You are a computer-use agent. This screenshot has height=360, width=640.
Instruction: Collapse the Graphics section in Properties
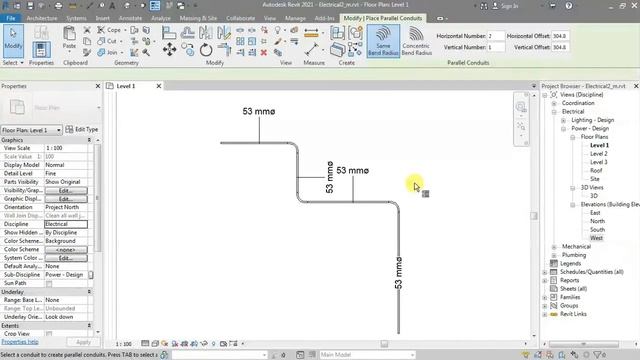click(89, 140)
